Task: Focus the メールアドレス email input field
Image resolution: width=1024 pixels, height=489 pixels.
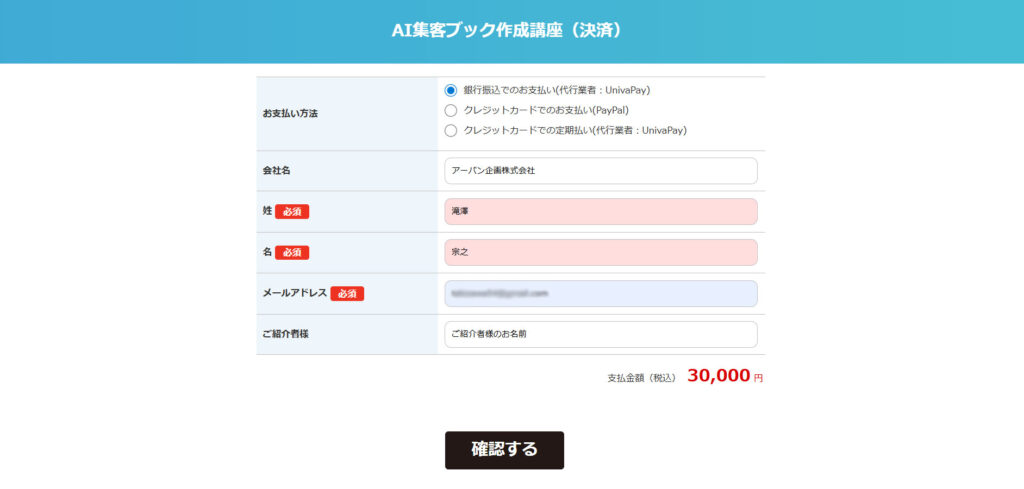Action: point(600,293)
